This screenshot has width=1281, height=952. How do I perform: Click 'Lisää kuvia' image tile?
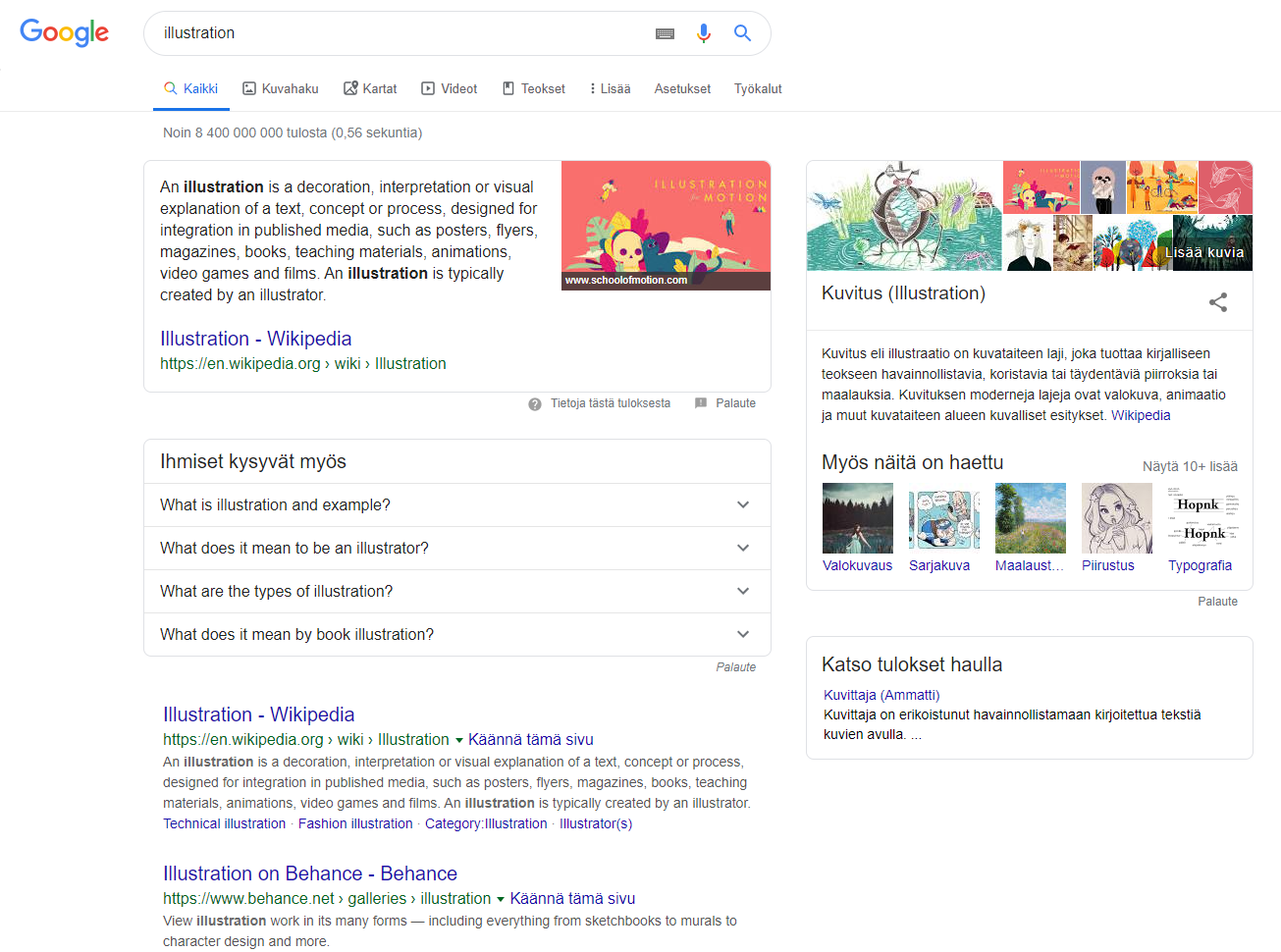[x=1212, y=243]
